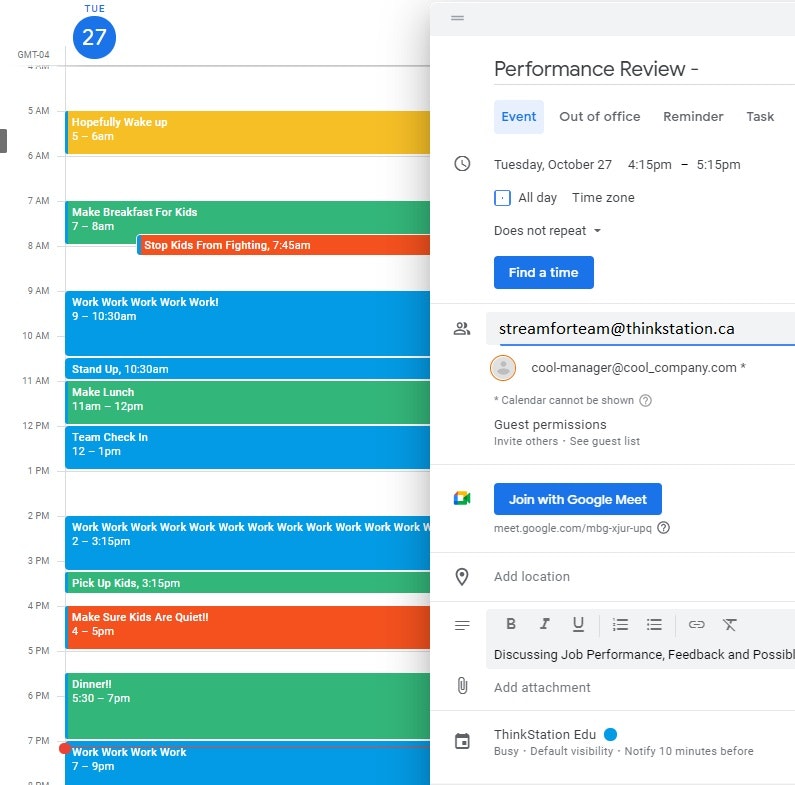This screenshot has width=795, height=785.
Task: Toggle underline formatting in description toolbar
Action: tap(578, 624)
